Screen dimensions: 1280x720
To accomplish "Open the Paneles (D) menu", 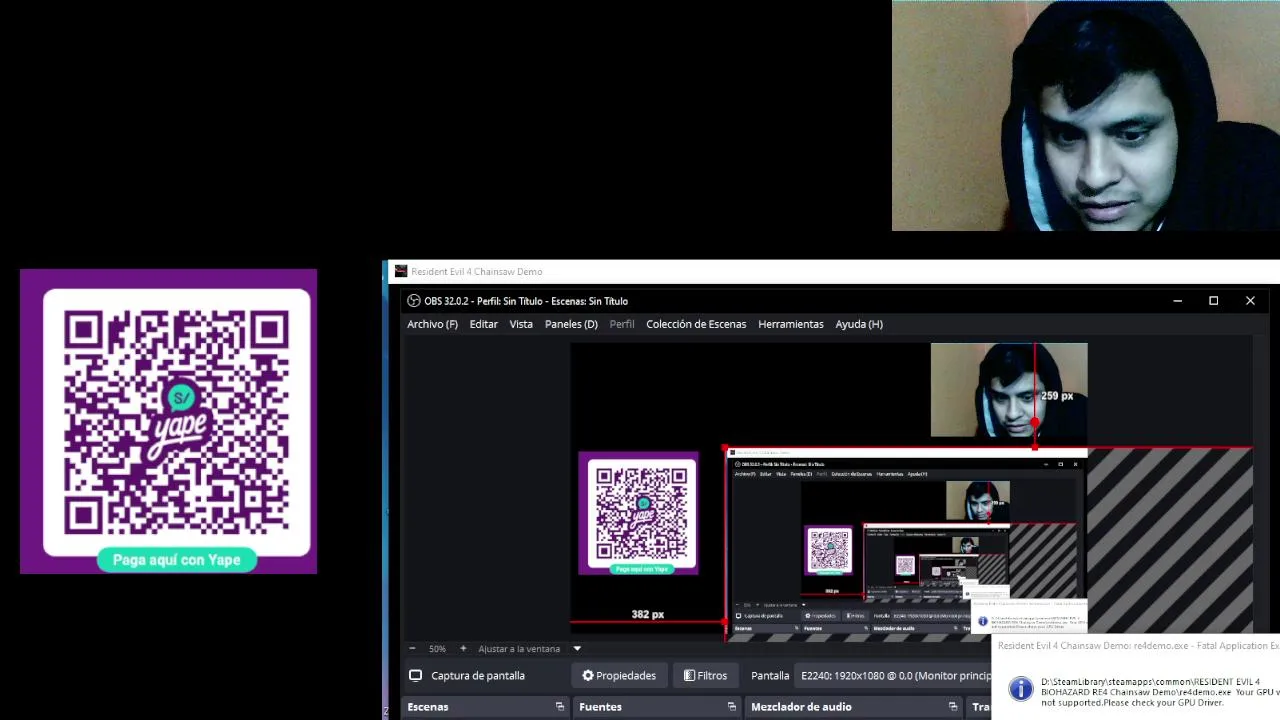I will coord(571,324).
